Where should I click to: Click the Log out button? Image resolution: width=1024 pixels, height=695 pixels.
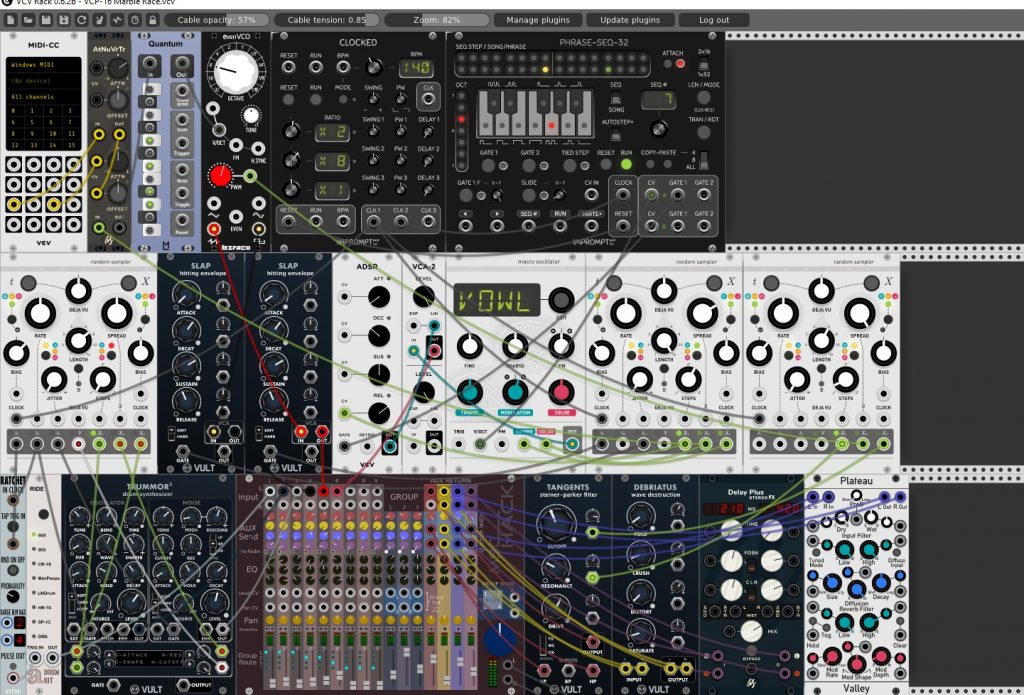click(x=714, y=20)
